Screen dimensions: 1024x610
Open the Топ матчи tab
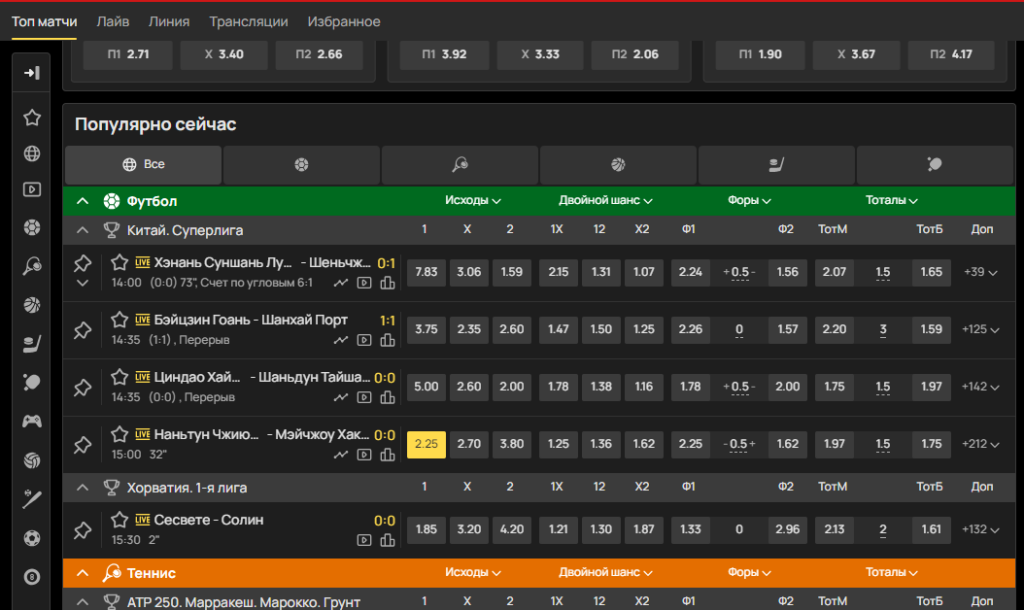click(44, 22)
